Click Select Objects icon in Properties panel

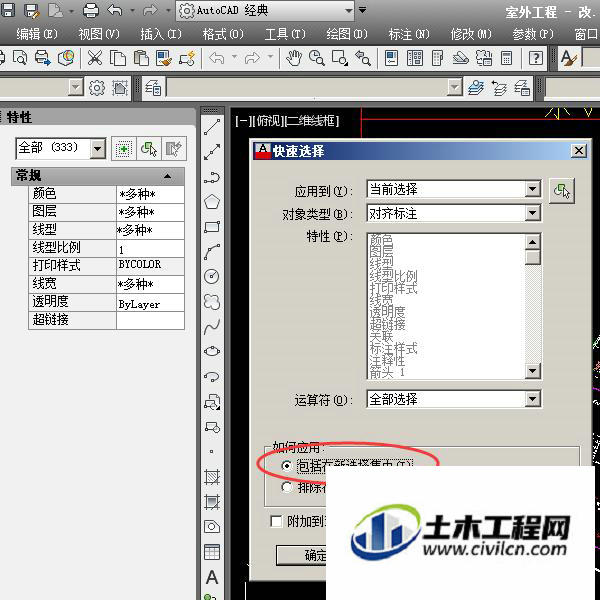coord(149,148)
